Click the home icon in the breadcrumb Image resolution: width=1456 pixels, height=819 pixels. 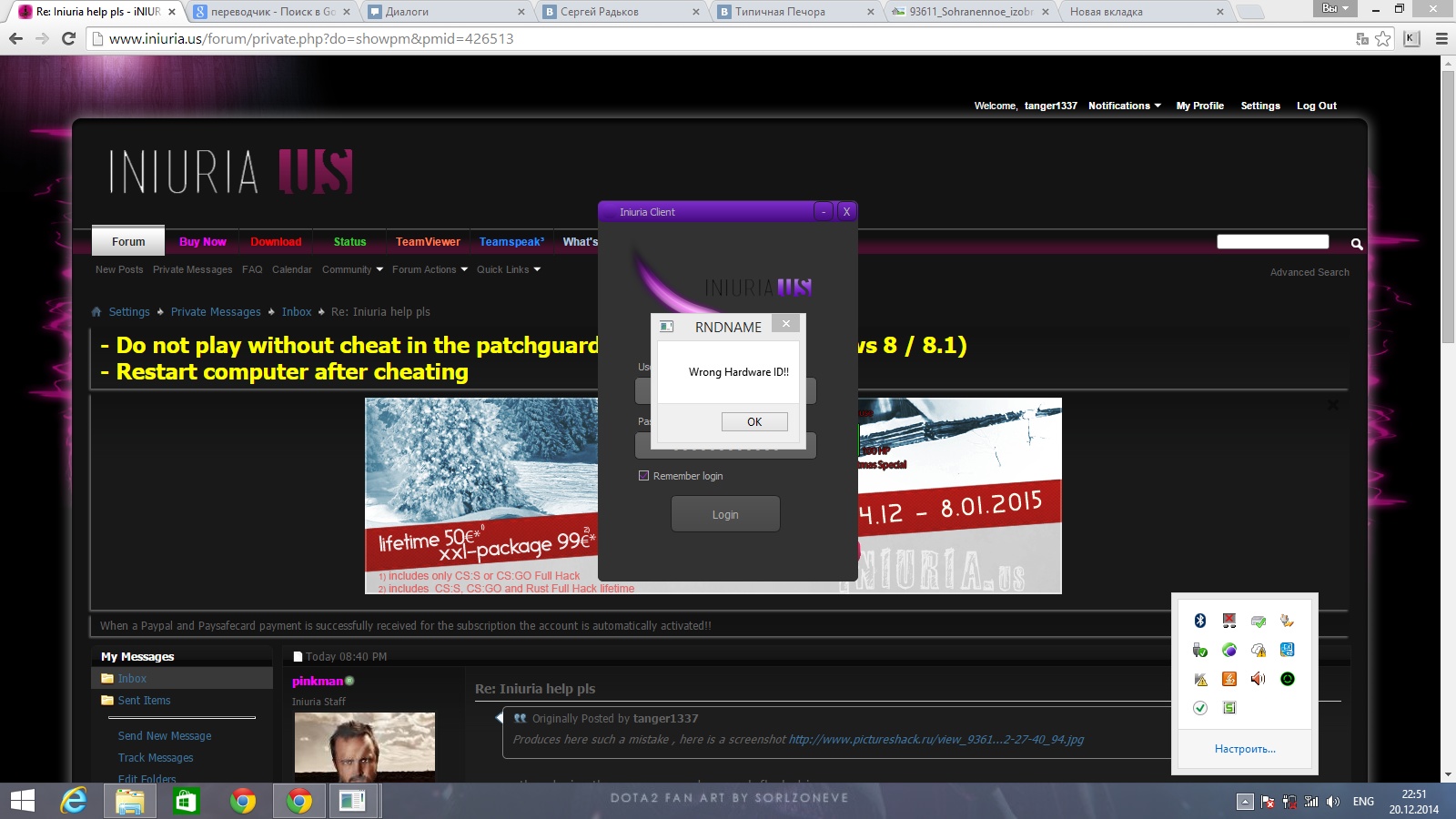click(x=96, y=311)
